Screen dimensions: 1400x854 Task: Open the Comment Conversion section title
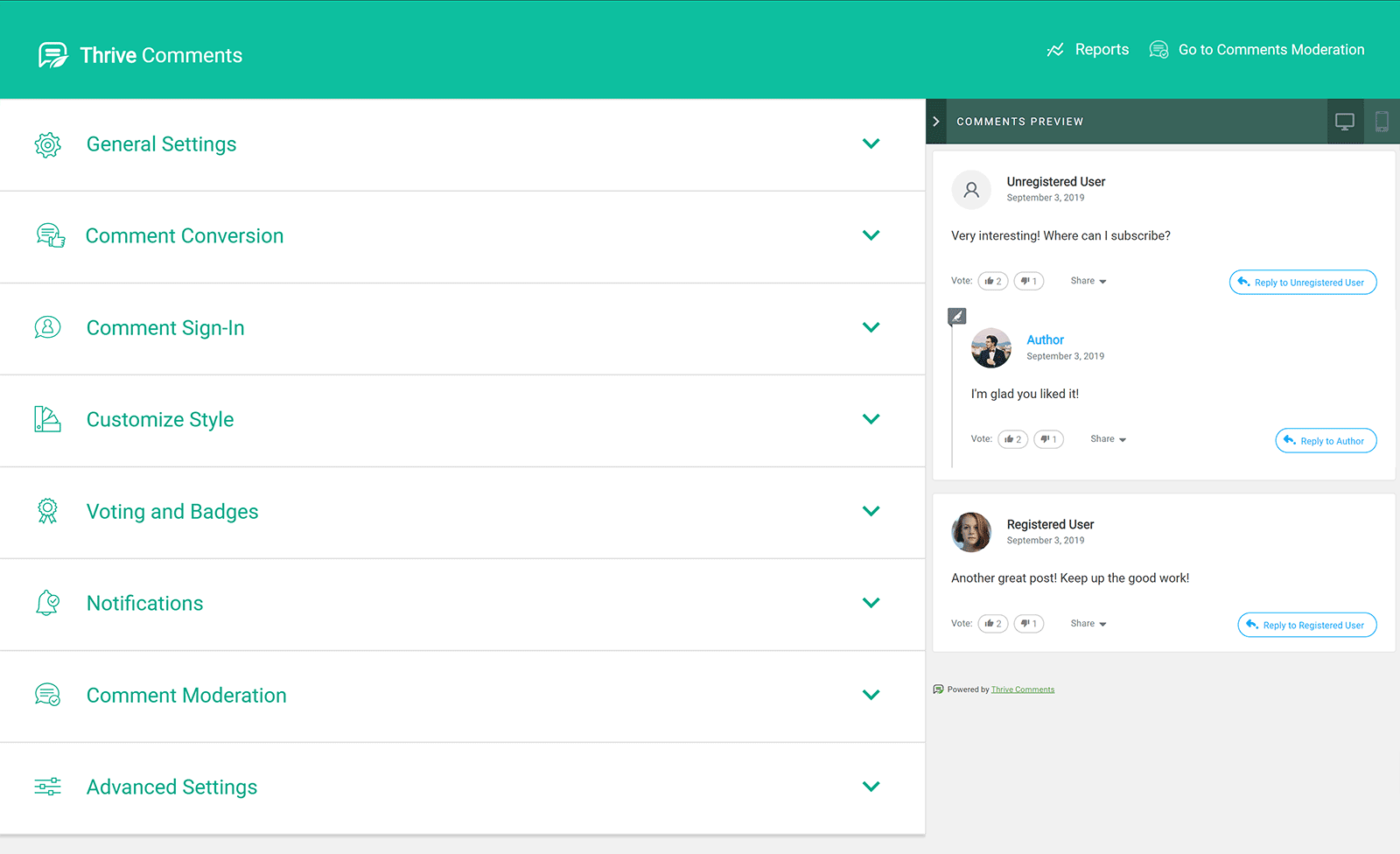tap(185, 236)
